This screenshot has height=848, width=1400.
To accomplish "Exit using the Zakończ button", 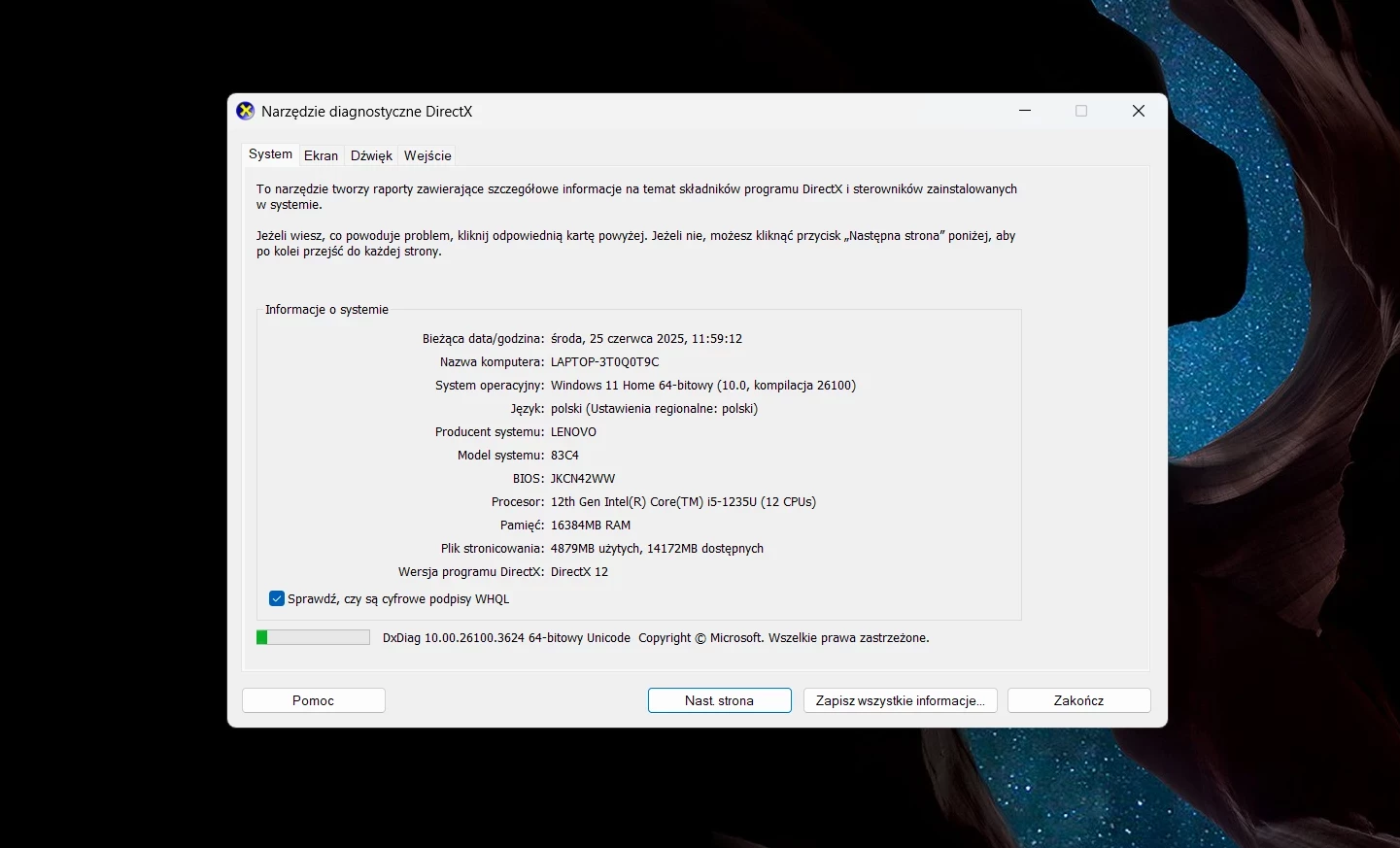I will click(x=1079, y=700).
